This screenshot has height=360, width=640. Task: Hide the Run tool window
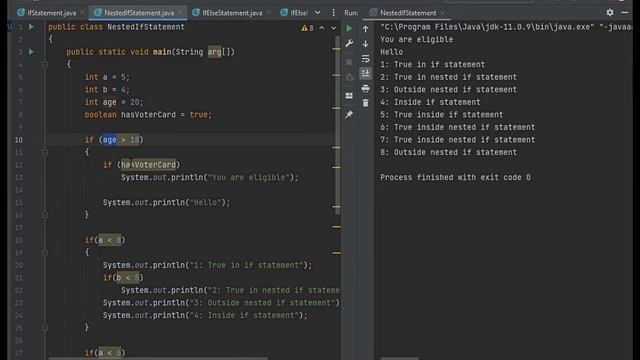(x=624, y=13)
